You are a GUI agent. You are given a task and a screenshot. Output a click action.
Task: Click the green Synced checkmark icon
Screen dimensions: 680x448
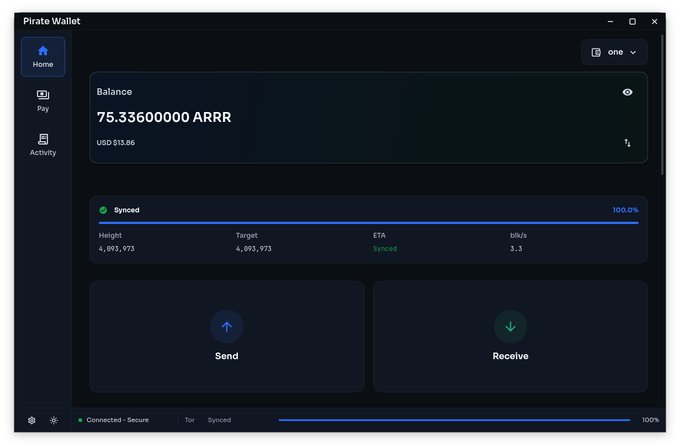(103, 210)
